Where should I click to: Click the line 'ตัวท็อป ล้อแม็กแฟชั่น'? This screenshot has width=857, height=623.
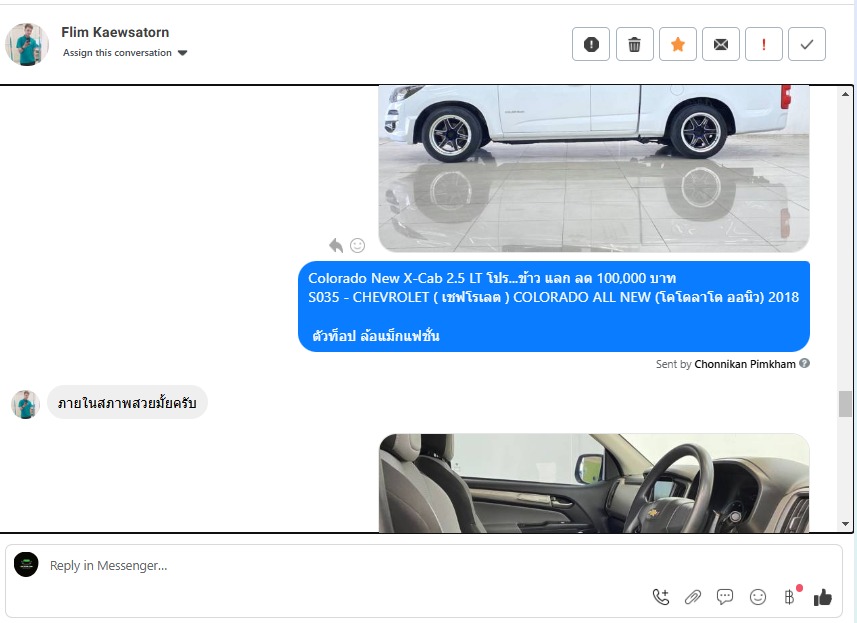pyautogui.click(x=375, y=336)
